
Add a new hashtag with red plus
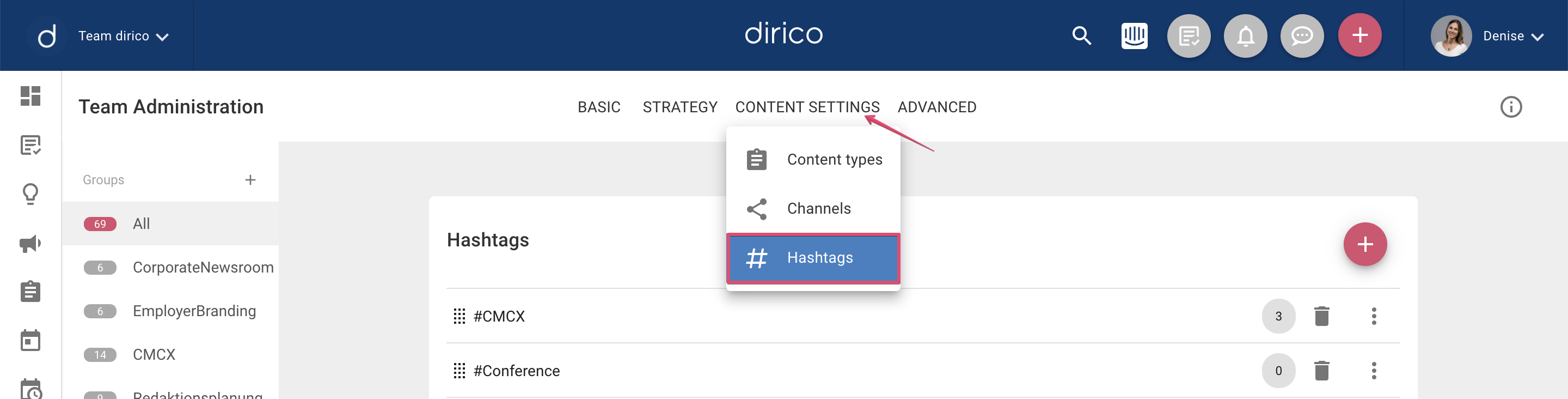click(1365, 244)
